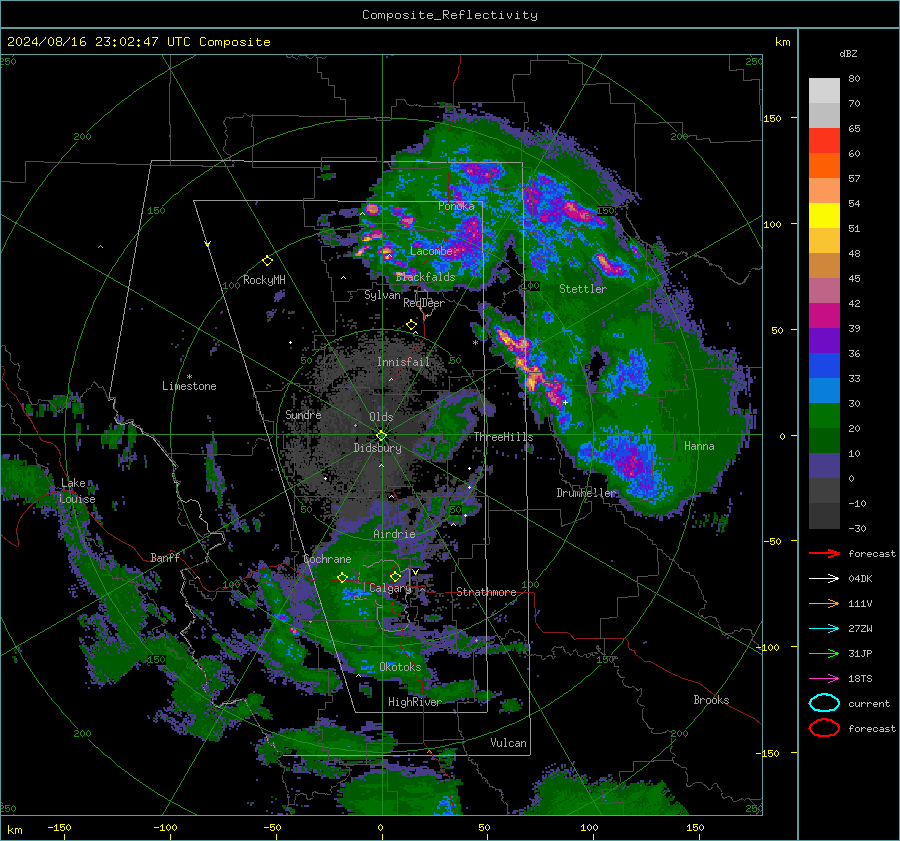Click the Cochrane town label

pos(327,559)
